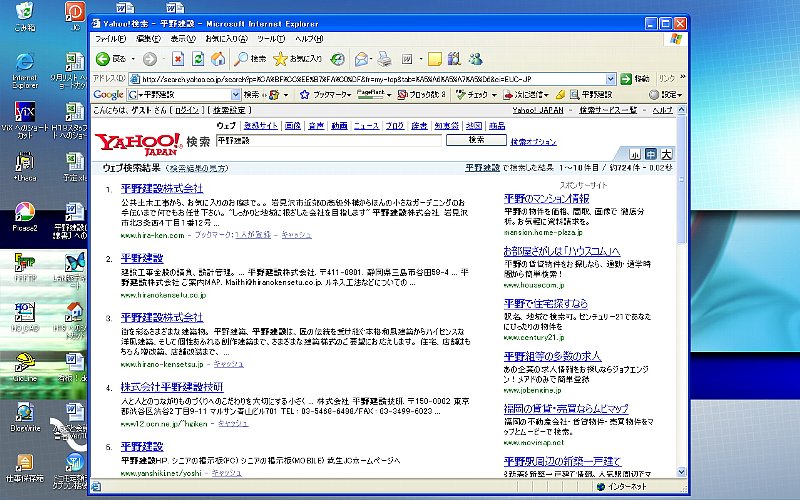Expand the Back button history dropdown arrow
The height and width of the screenshot is (500, 800).
pos(133,60)
